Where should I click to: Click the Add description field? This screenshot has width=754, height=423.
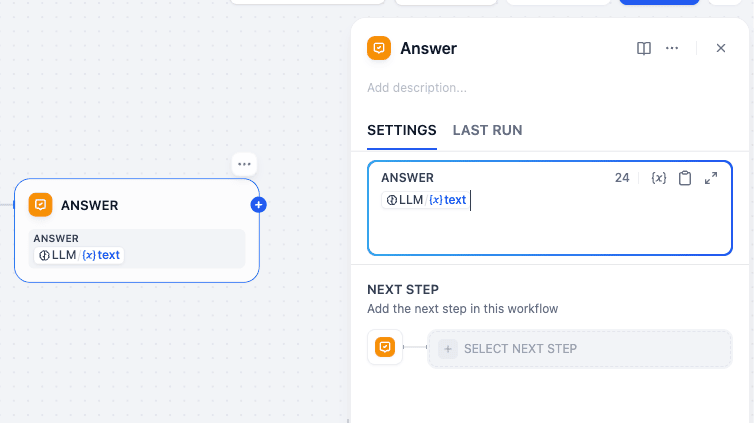[x=417, y=88]
